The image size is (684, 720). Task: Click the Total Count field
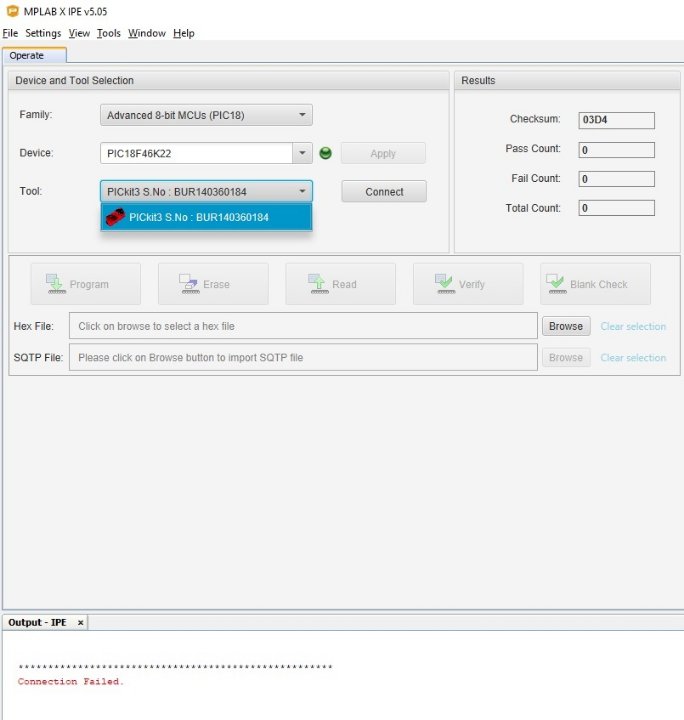pyautogui.click(x=617, y=208)
